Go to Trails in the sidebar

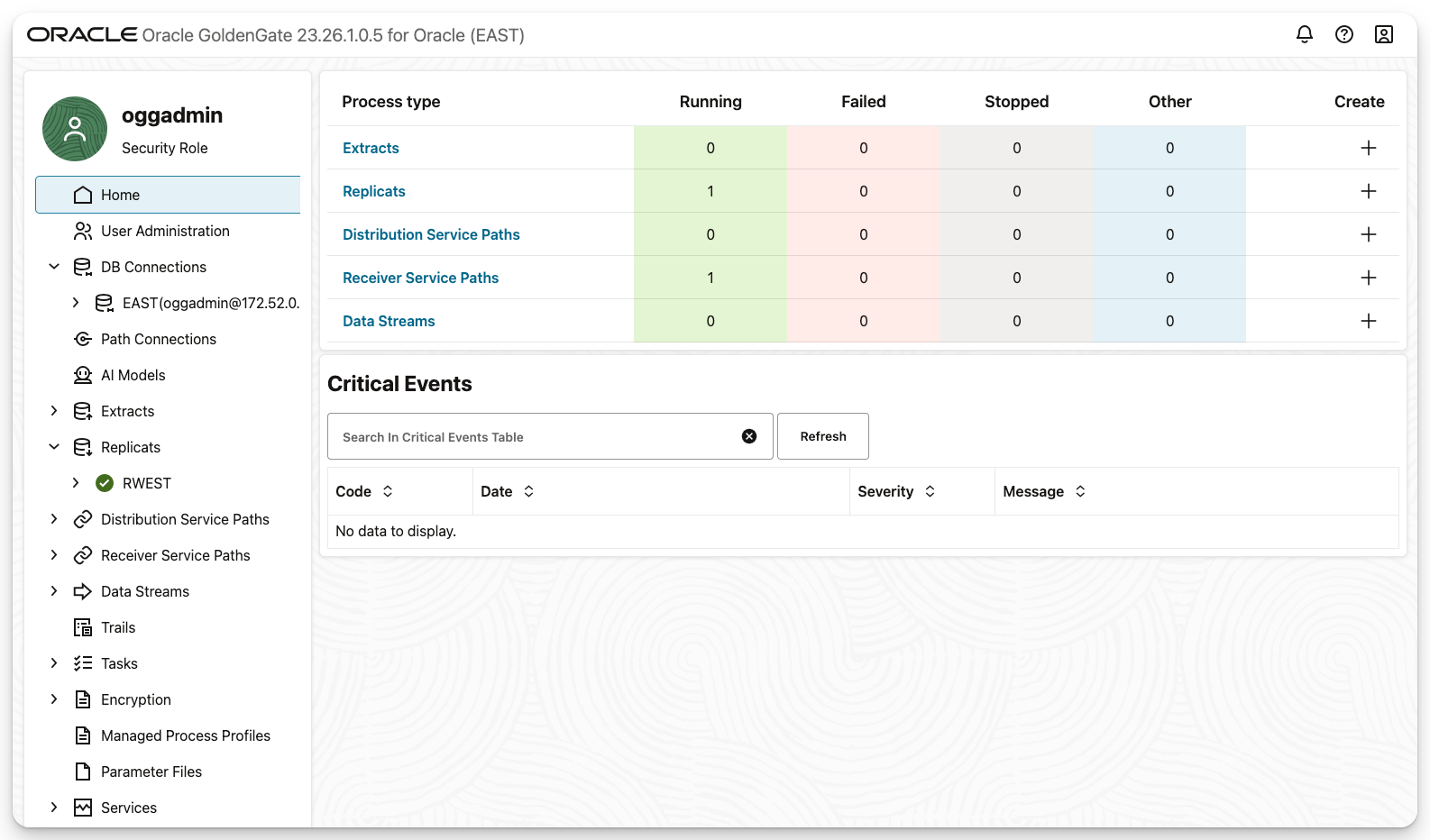pyautogui.click(x=118, y=627)
